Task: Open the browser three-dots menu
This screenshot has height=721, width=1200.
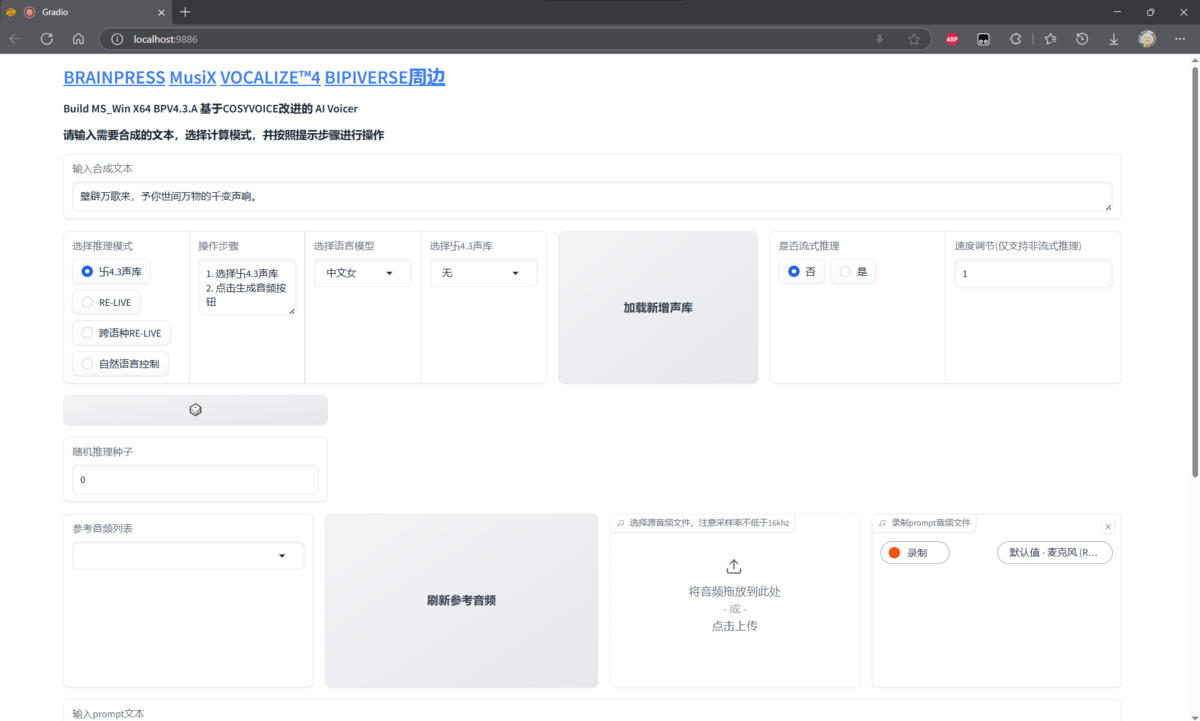Action: click(x=1181, y=39)
